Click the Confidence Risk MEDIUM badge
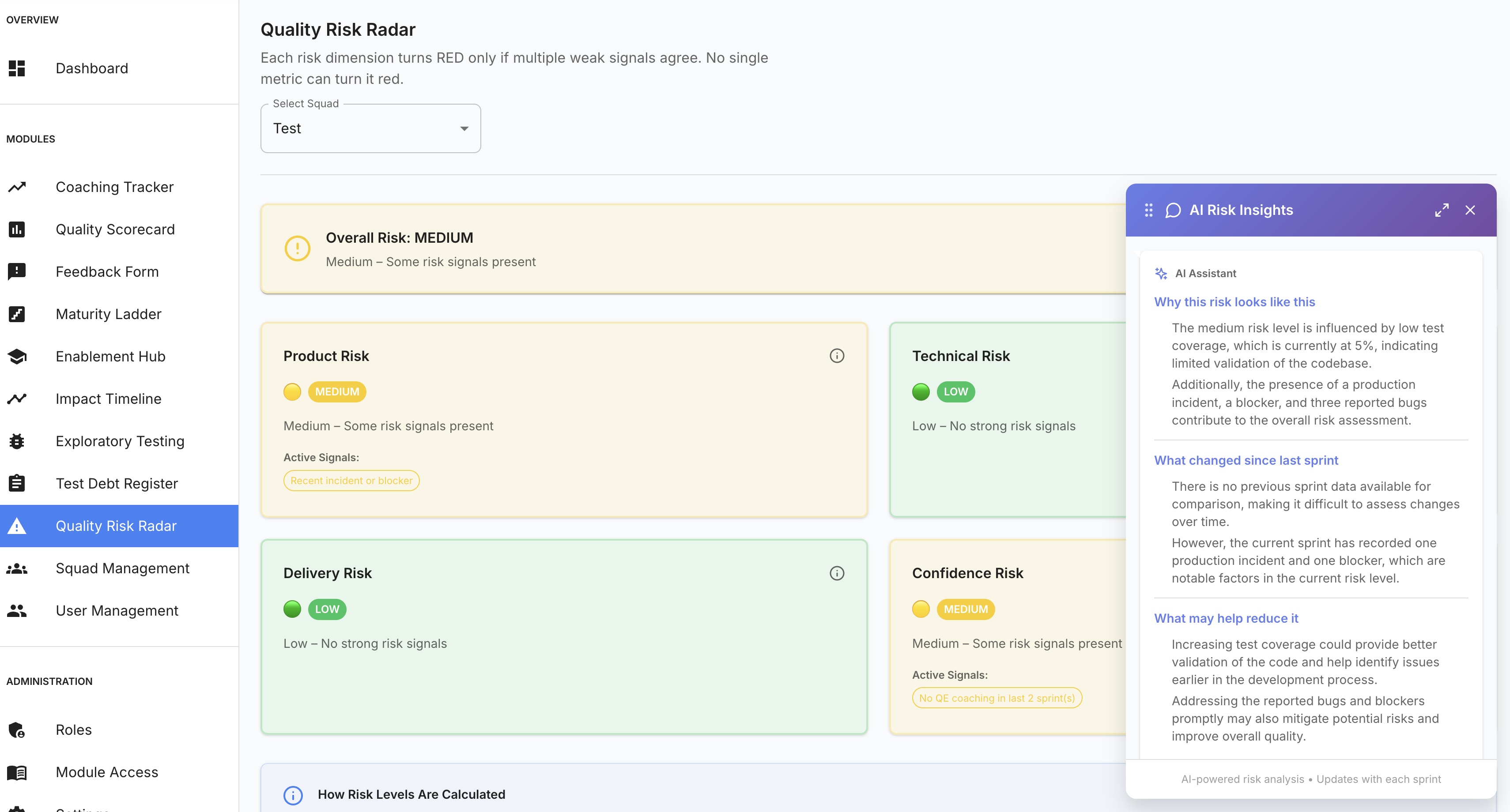This screenshot has height=812, width=1510. click(966, 609)
